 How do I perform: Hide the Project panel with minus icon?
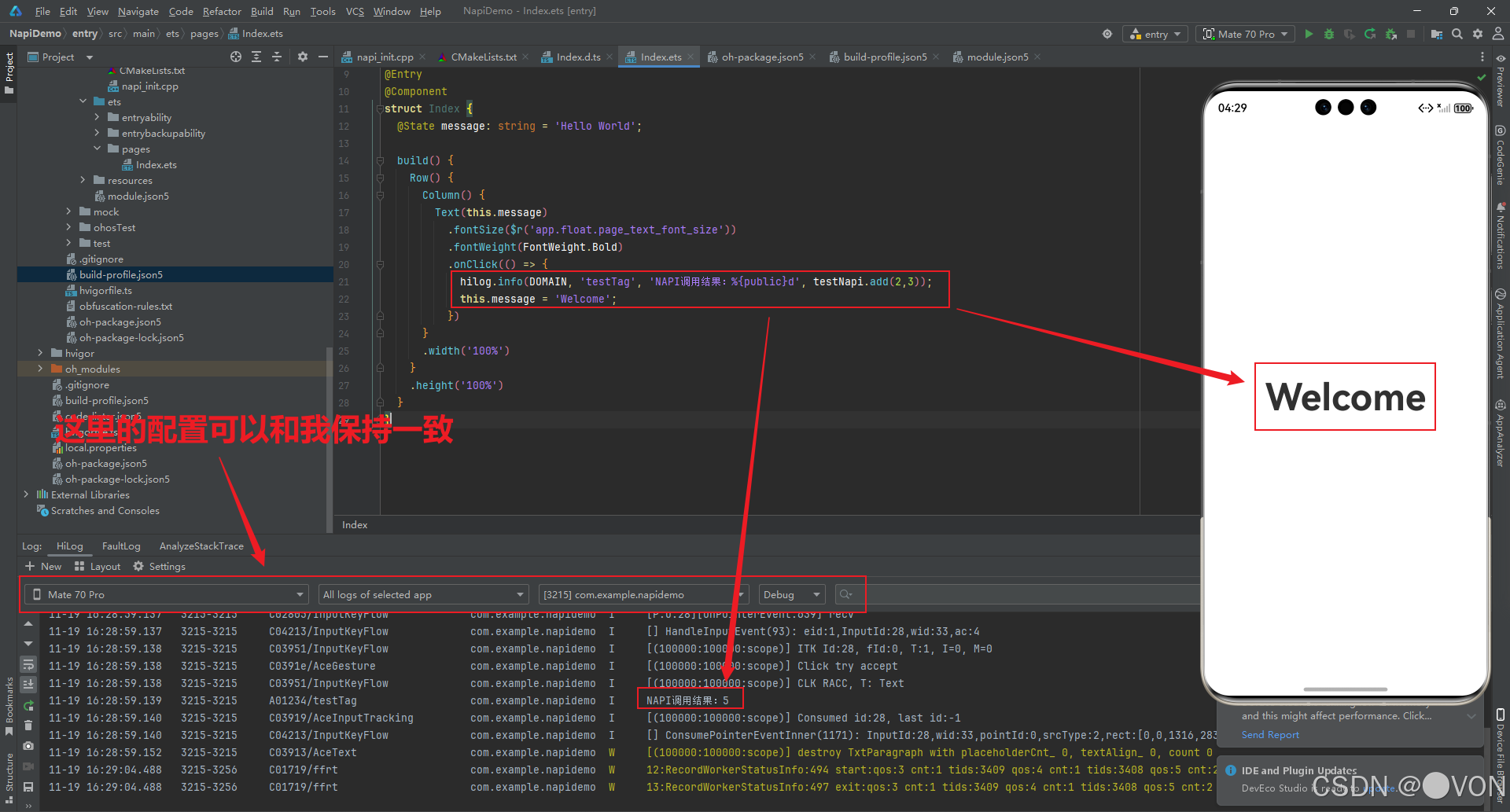(x=322, y=57)
